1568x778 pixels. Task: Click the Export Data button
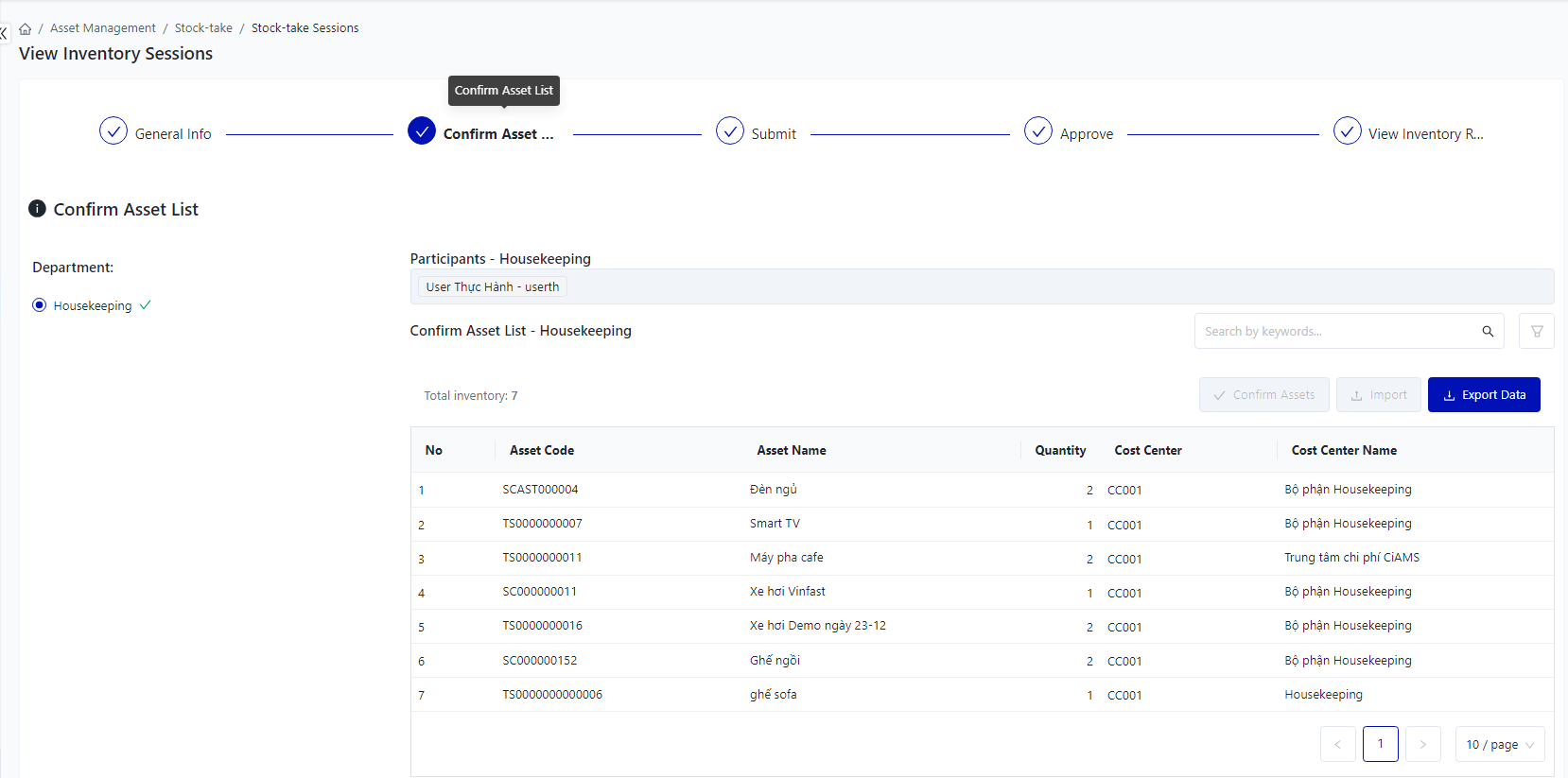click(x=1484, y=395)
